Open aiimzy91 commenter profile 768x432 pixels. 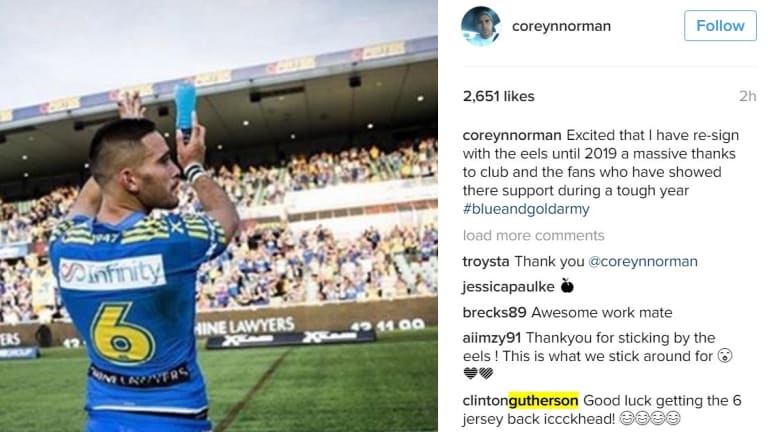point(492,338)
